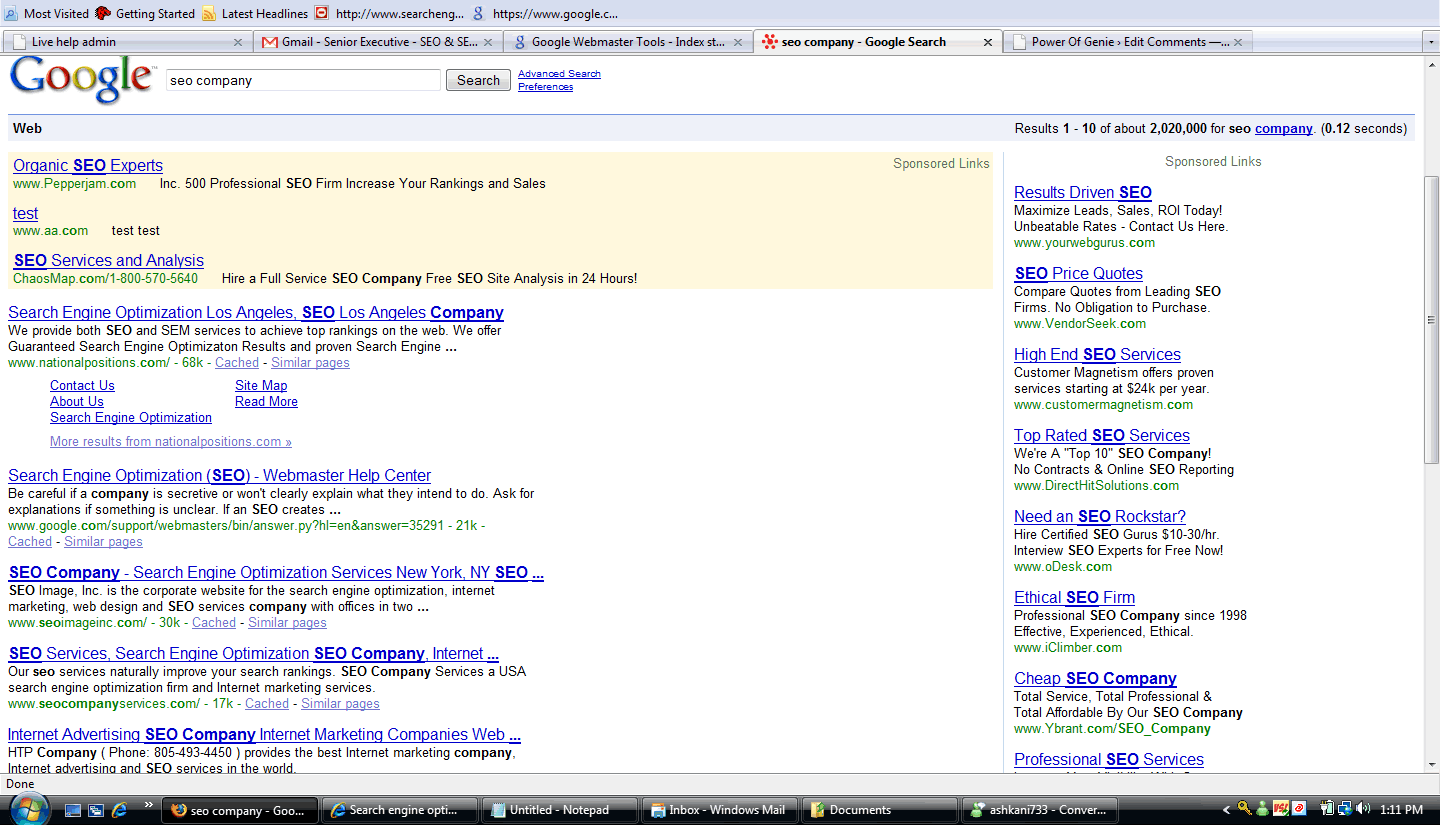Open the Read More sitelink
This screenshot has height=825, width=1440.
pos(266,402)
